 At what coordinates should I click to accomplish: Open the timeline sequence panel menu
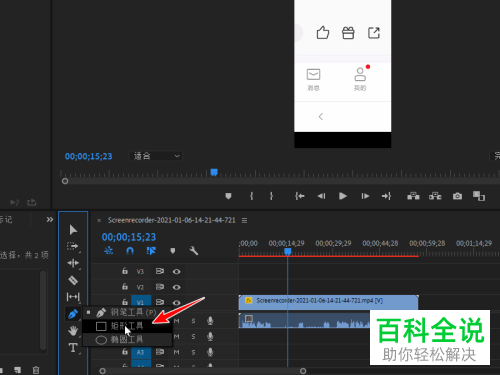(244, 220)
